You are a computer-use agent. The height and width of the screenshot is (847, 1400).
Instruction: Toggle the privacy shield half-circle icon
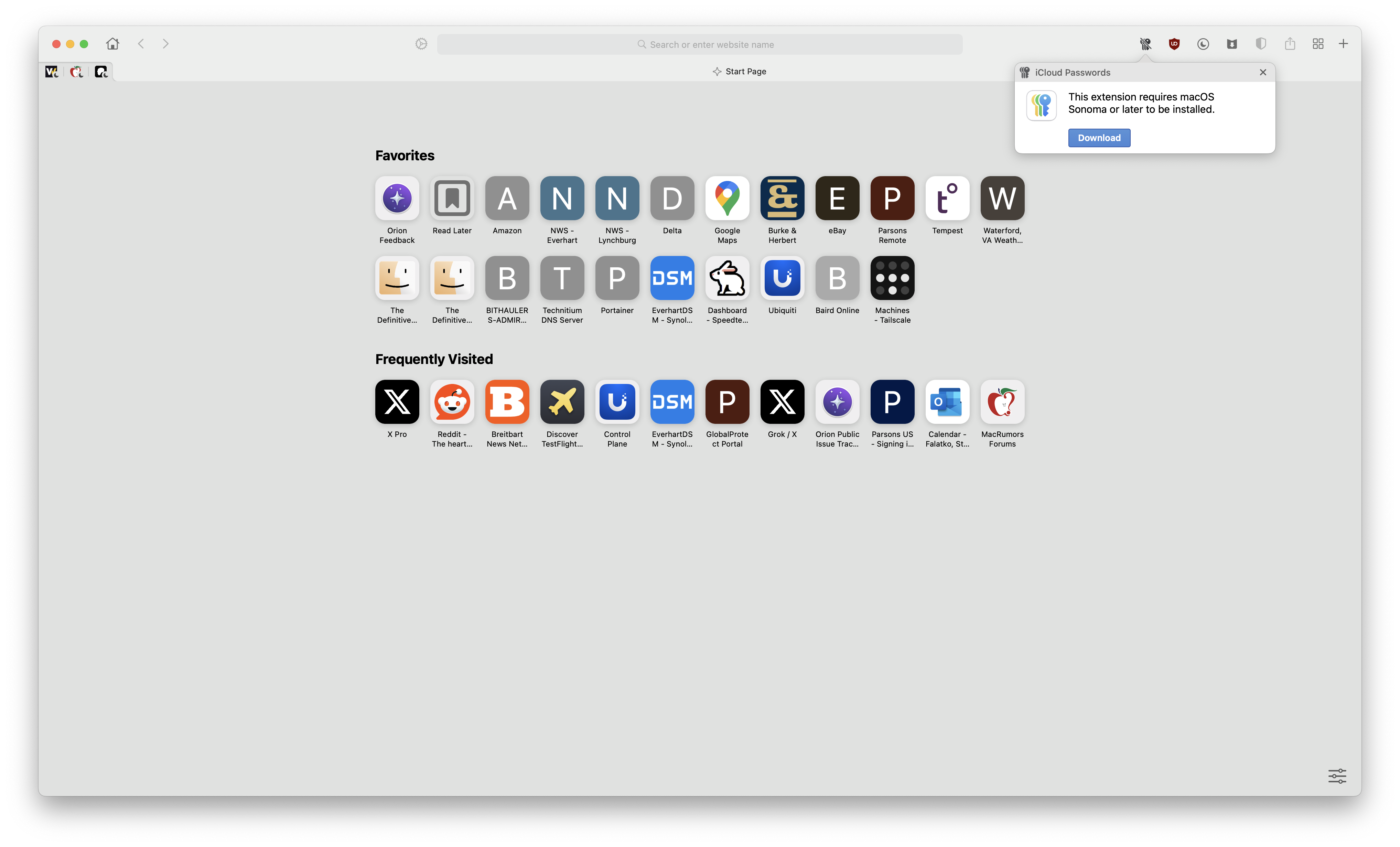[x=1261, y=44]
